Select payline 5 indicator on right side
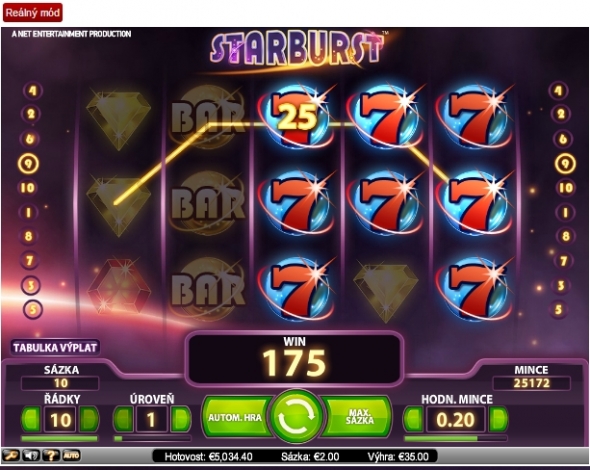 click(559, 310)
